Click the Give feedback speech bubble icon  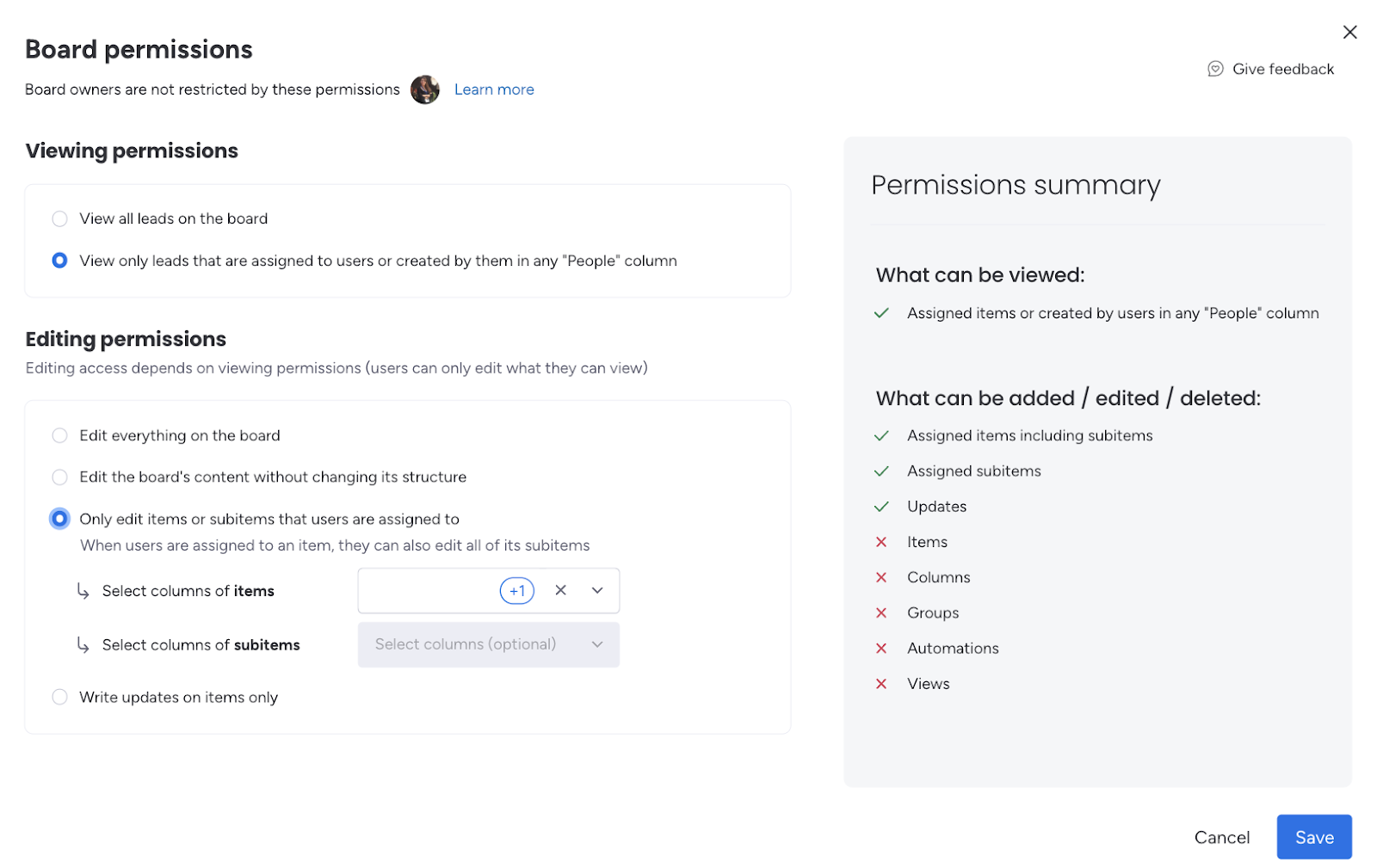pos(1215,69)
